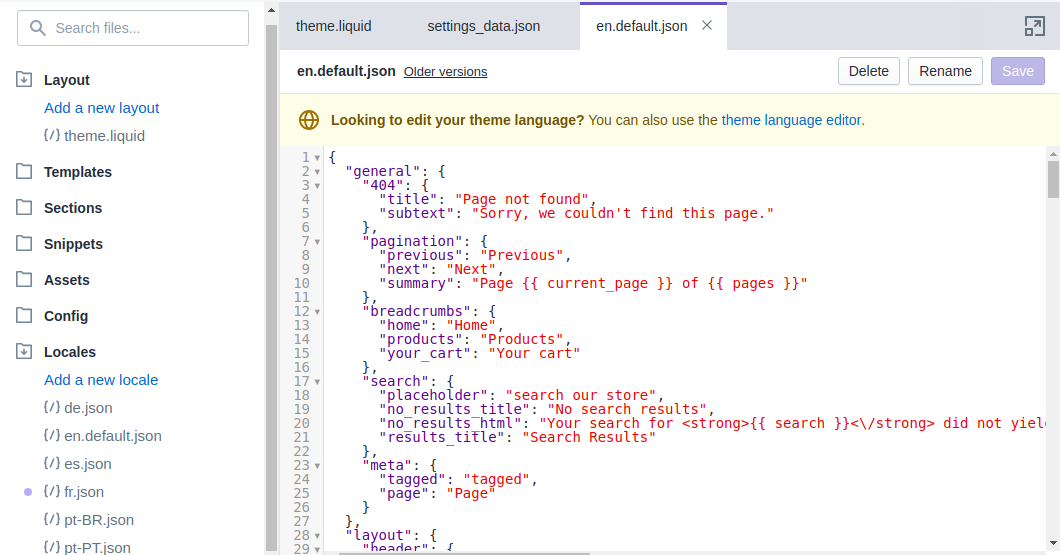
Task: Fold the breadcrumbs block at line 12
Action: tap(317, 312)
